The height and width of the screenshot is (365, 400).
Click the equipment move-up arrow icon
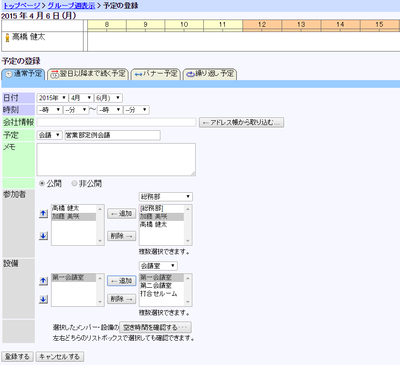43,281
